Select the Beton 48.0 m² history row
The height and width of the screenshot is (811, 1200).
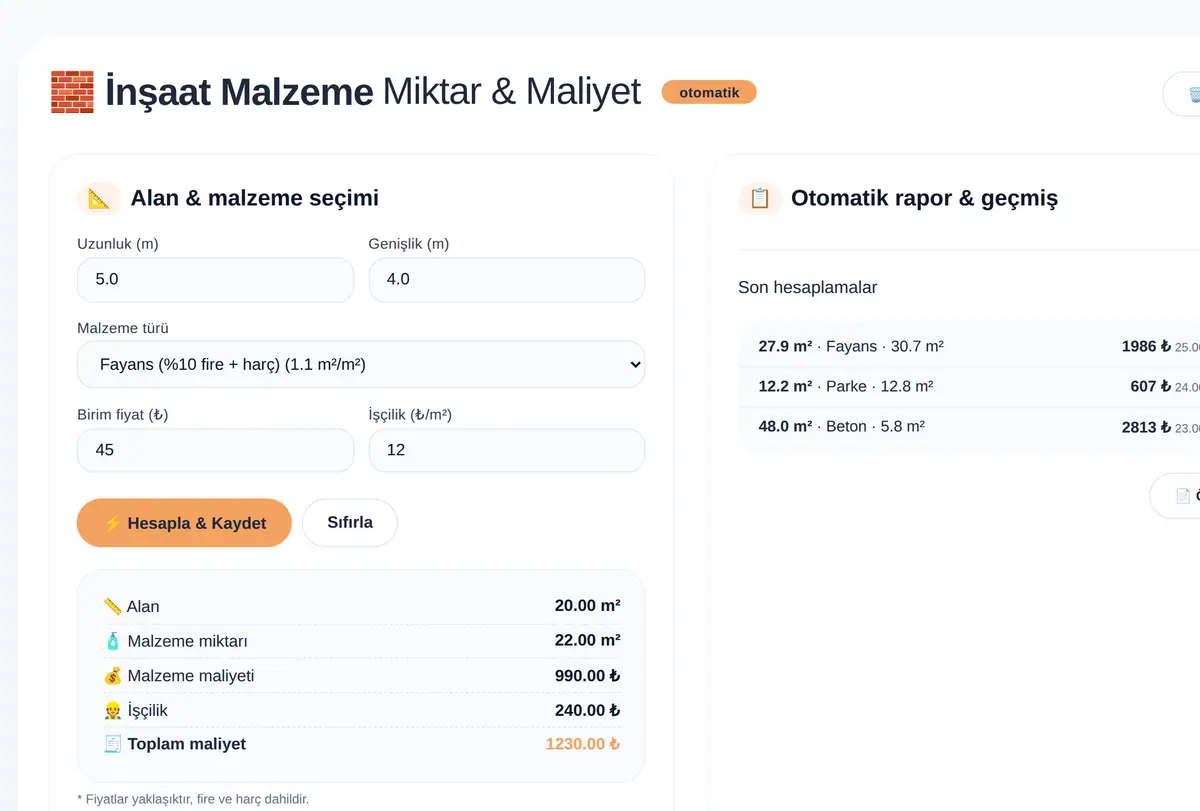click(969, 426)
